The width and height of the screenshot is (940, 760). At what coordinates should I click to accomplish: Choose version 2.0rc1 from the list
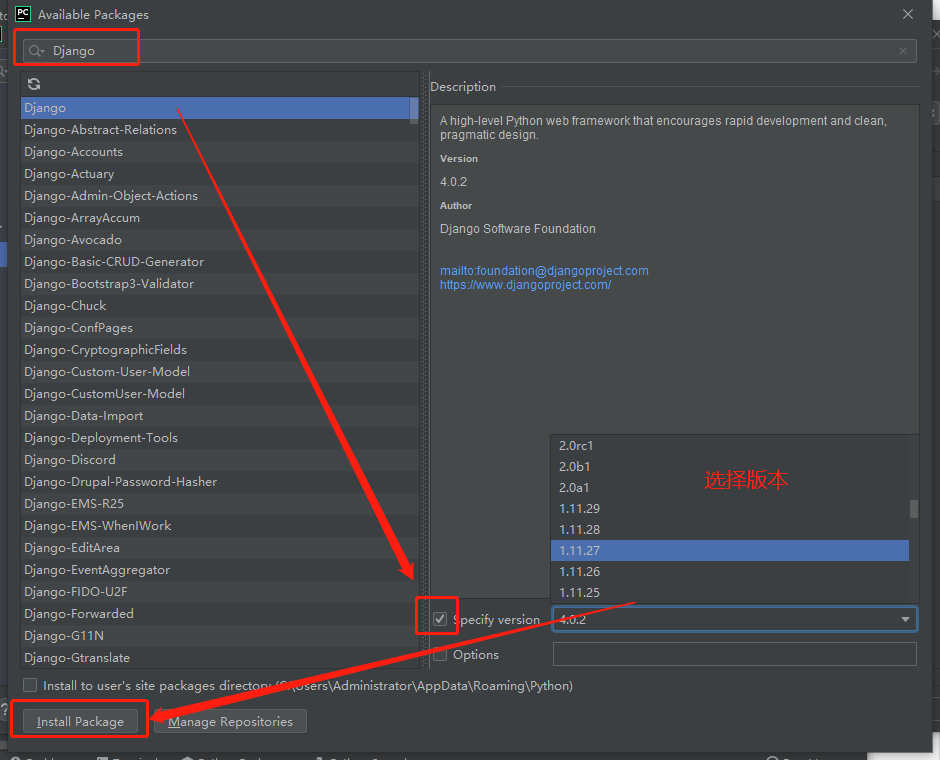730,445
